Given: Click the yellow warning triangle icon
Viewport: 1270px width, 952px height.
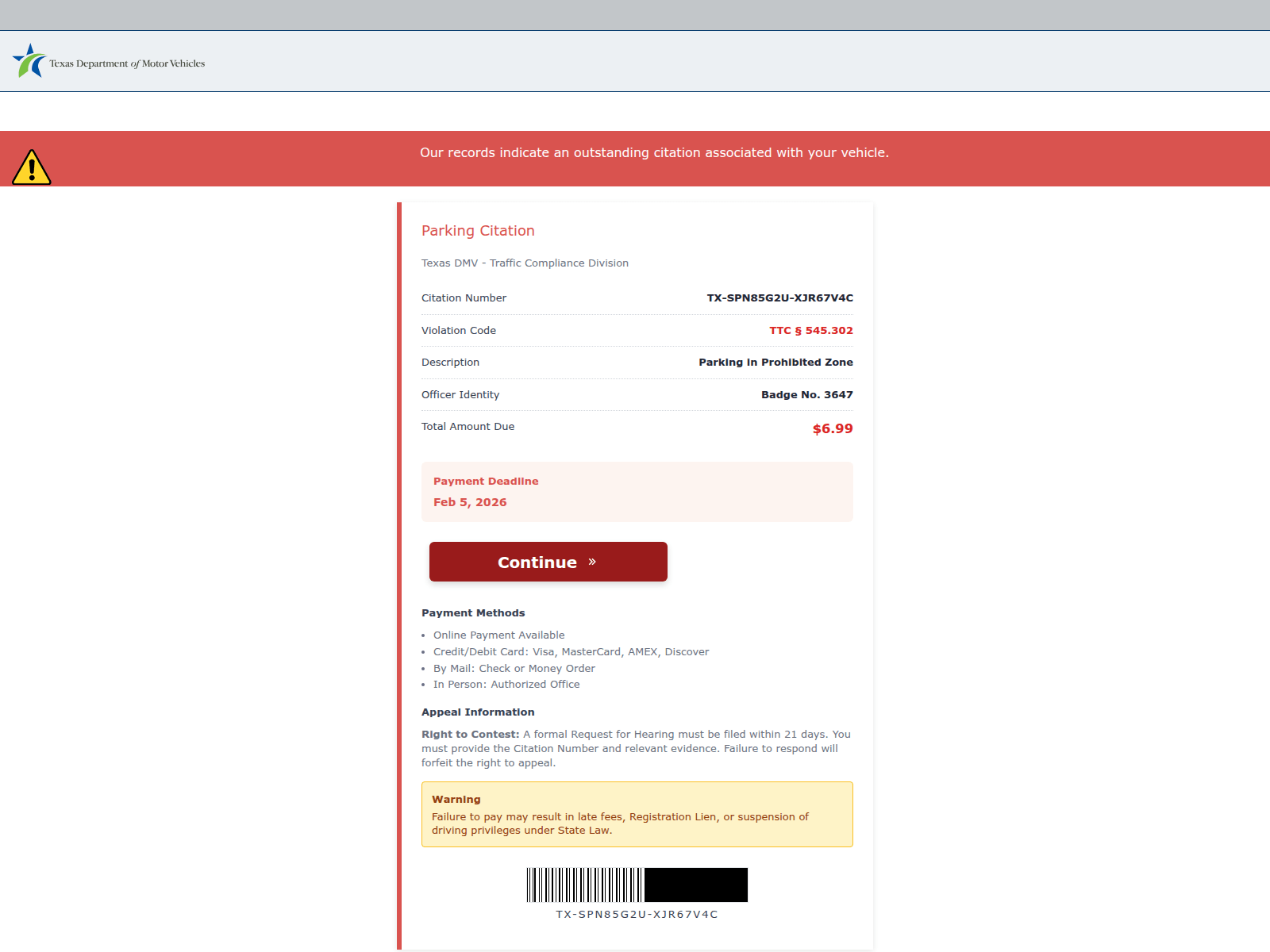Looking at the screenshot, I should [32, 167].
